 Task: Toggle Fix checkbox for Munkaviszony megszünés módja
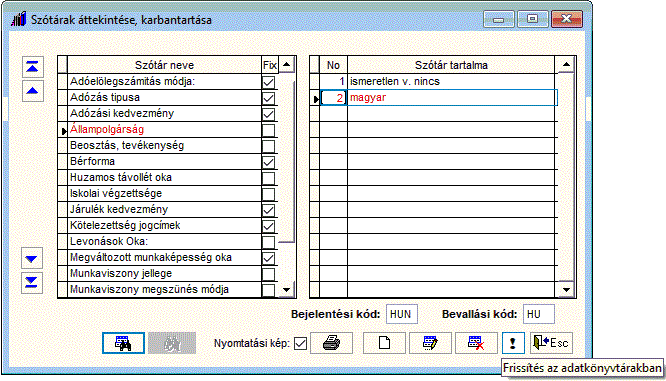pyautogui.click(x=268, y=290)
